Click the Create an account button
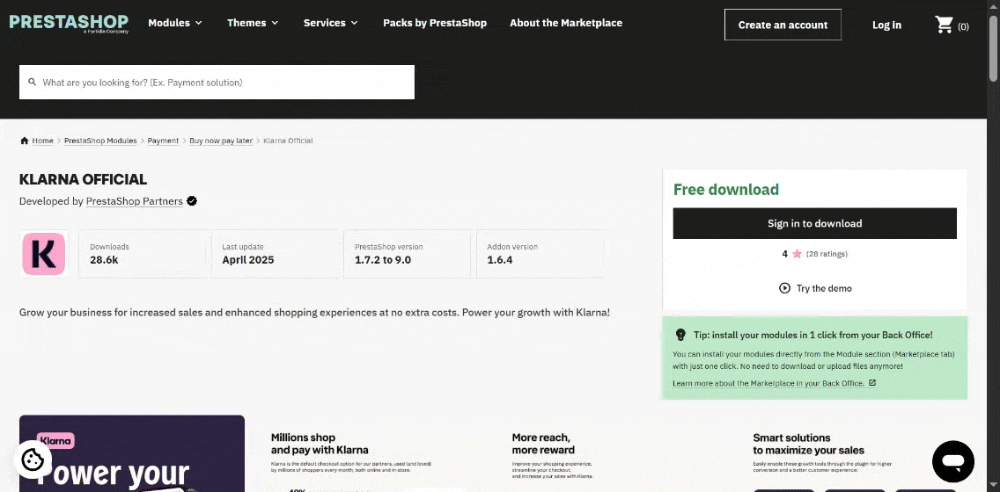This screenshot has width=1000, height=492. tap(783, 25)
